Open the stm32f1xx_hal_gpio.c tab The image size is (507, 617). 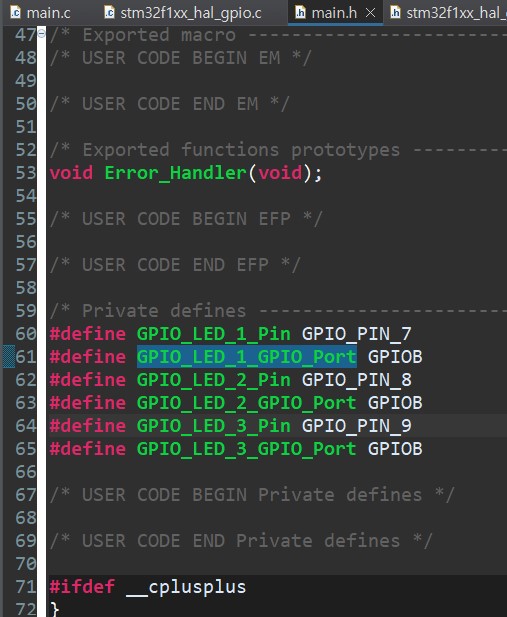183,13
